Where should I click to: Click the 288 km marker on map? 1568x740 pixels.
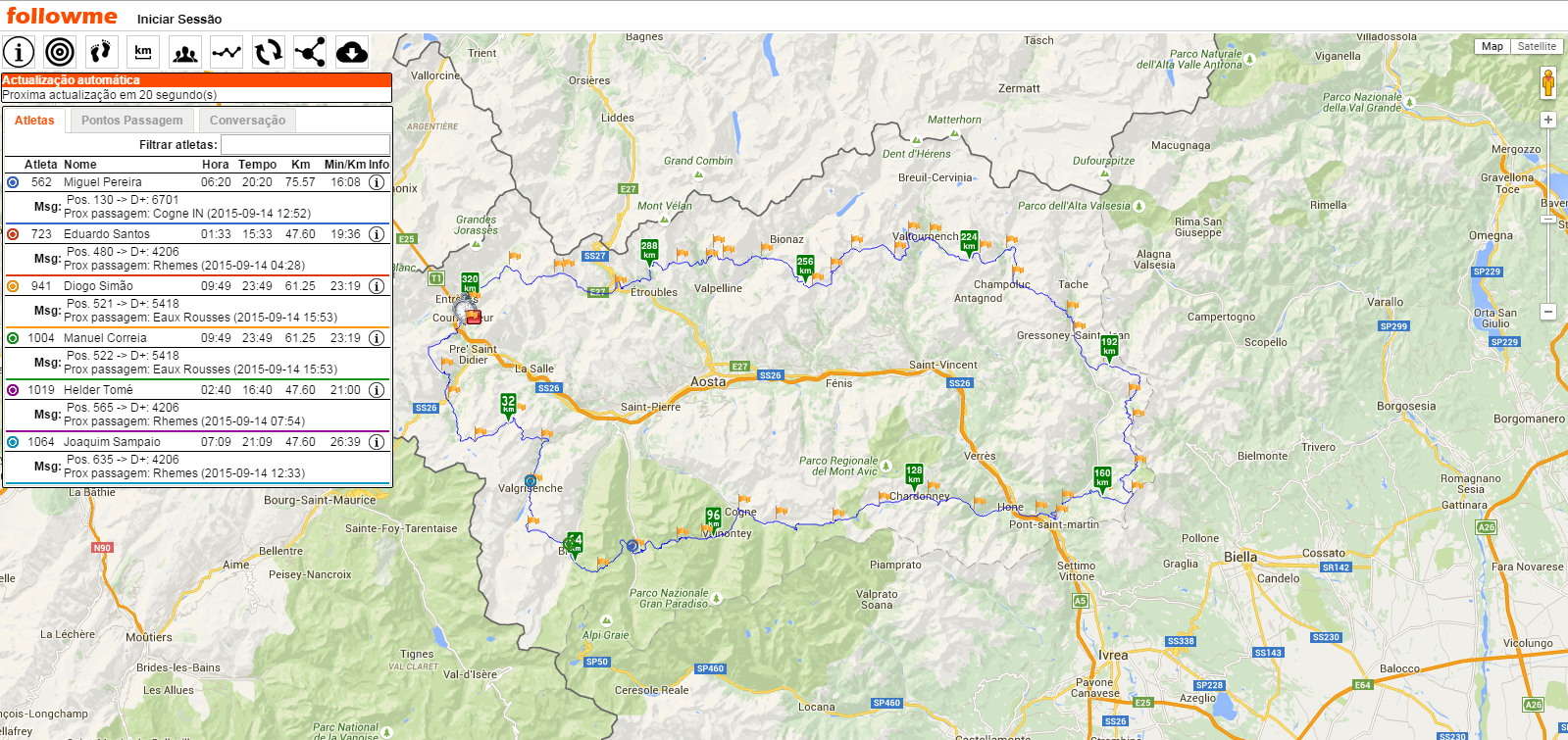649,251
